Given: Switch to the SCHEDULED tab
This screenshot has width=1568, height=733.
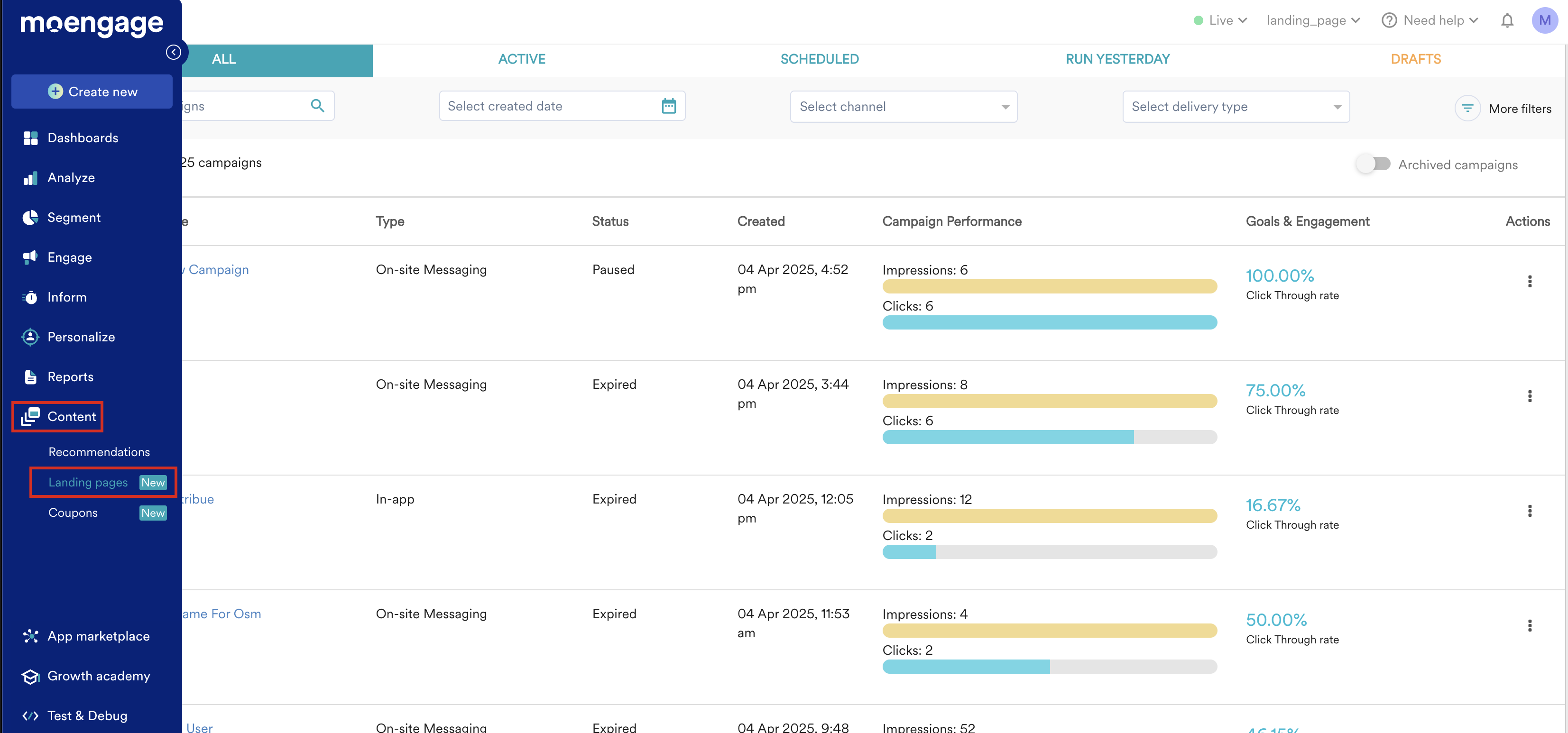Looking at the screenshot, I should point(819,60).
